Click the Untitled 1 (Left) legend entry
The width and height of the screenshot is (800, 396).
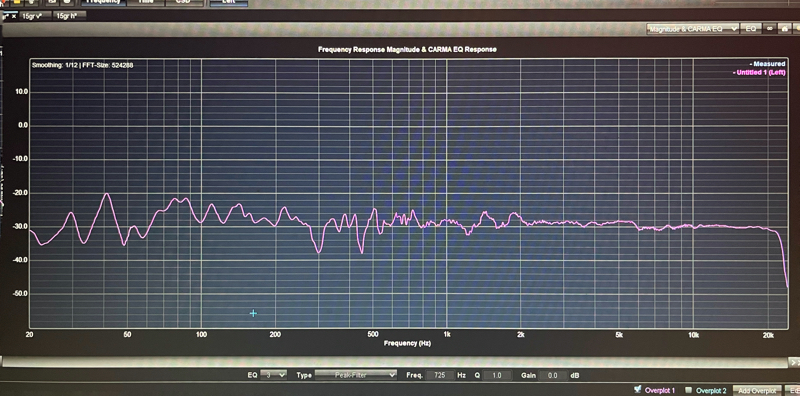coord(759,72)
